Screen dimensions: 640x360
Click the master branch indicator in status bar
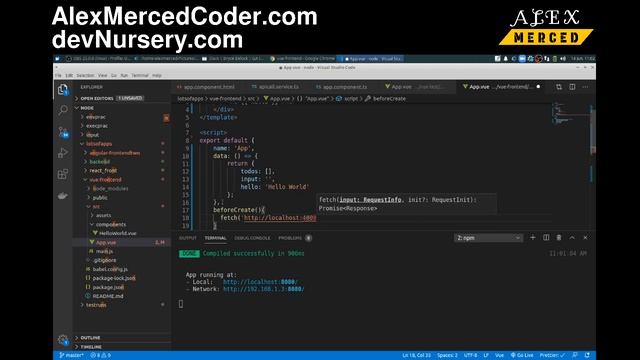tap(71, 356)
